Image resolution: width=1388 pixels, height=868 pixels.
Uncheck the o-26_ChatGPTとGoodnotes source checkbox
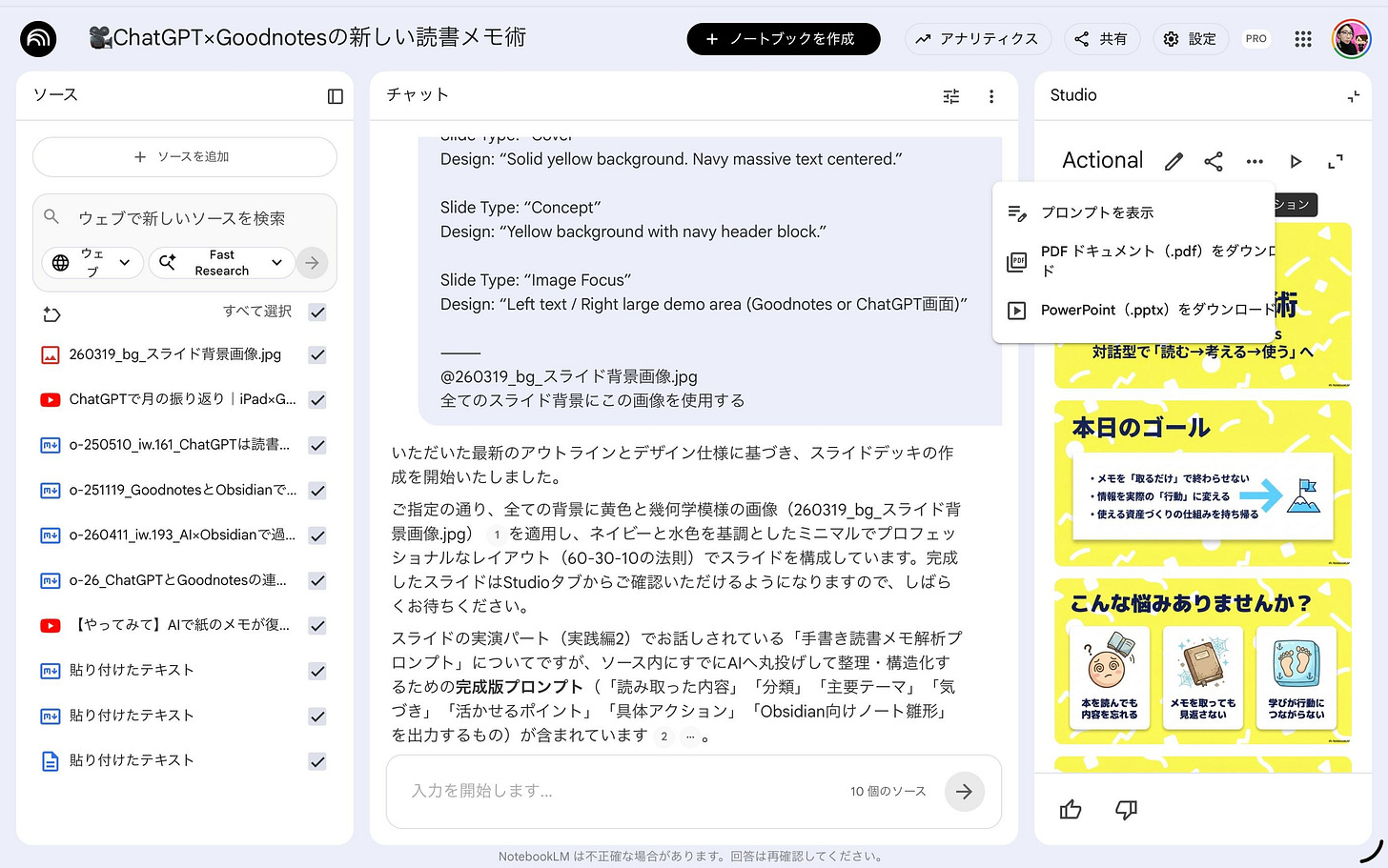(x=317, y=580)
